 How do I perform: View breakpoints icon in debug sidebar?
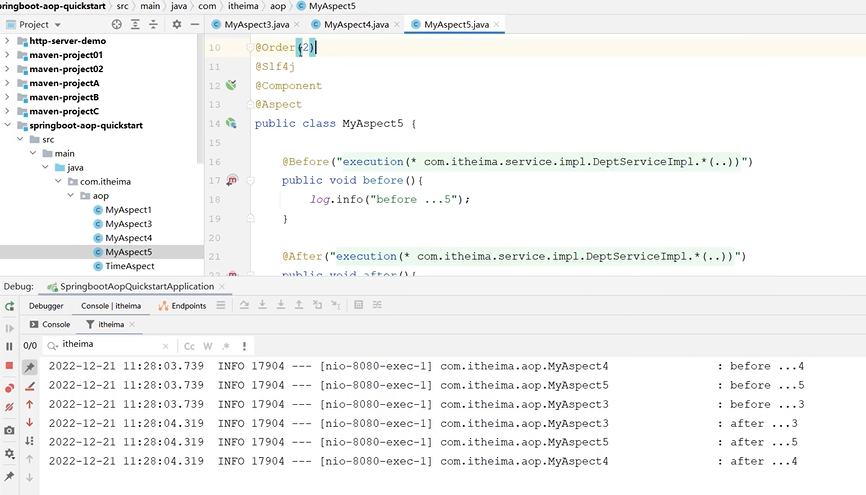tap(9, 388)
